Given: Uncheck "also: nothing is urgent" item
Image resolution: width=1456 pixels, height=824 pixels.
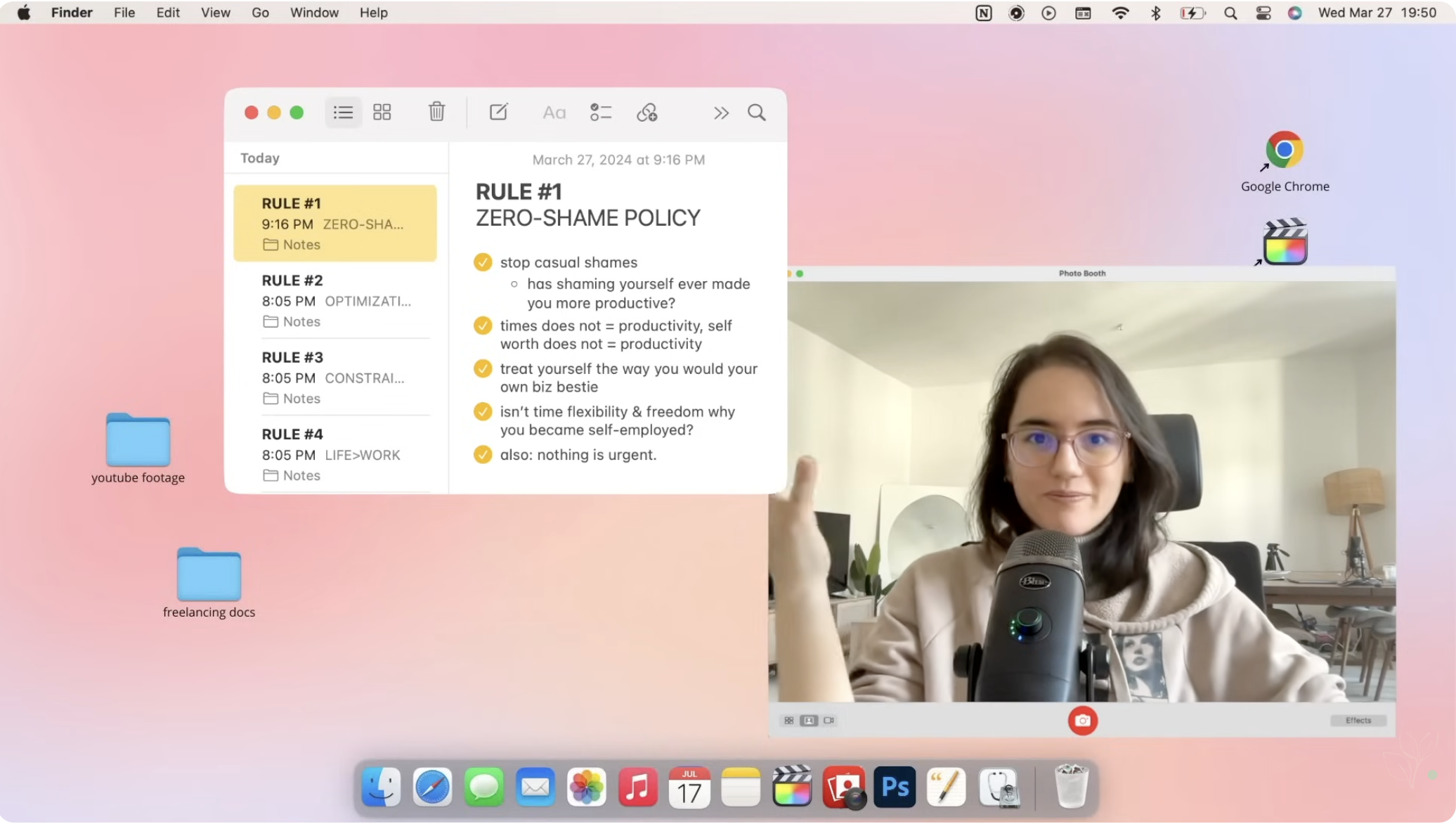Looking at the screenshot, I should (482, 455).
